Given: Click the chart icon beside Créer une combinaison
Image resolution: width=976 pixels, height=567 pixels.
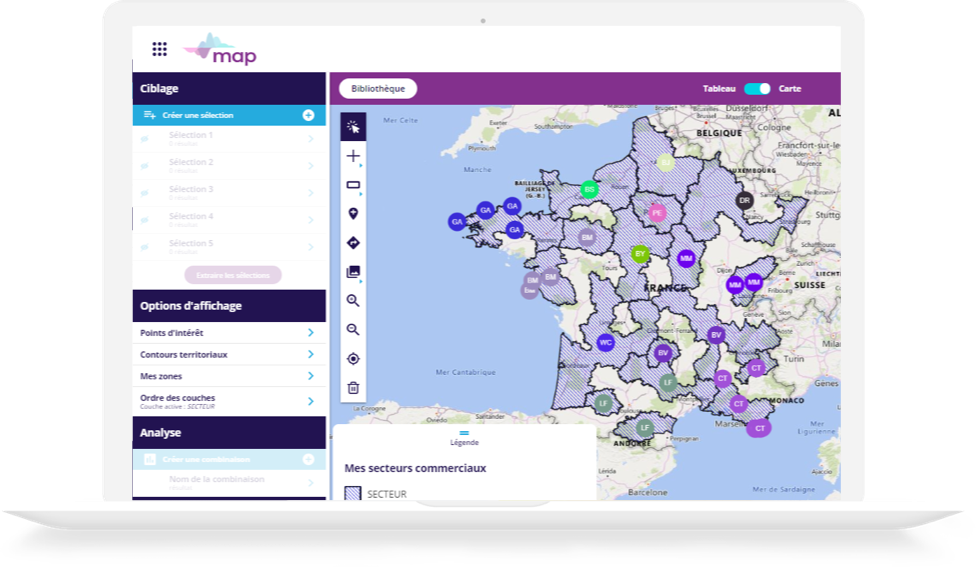Looking at the screenshot, I should (149, 459).
